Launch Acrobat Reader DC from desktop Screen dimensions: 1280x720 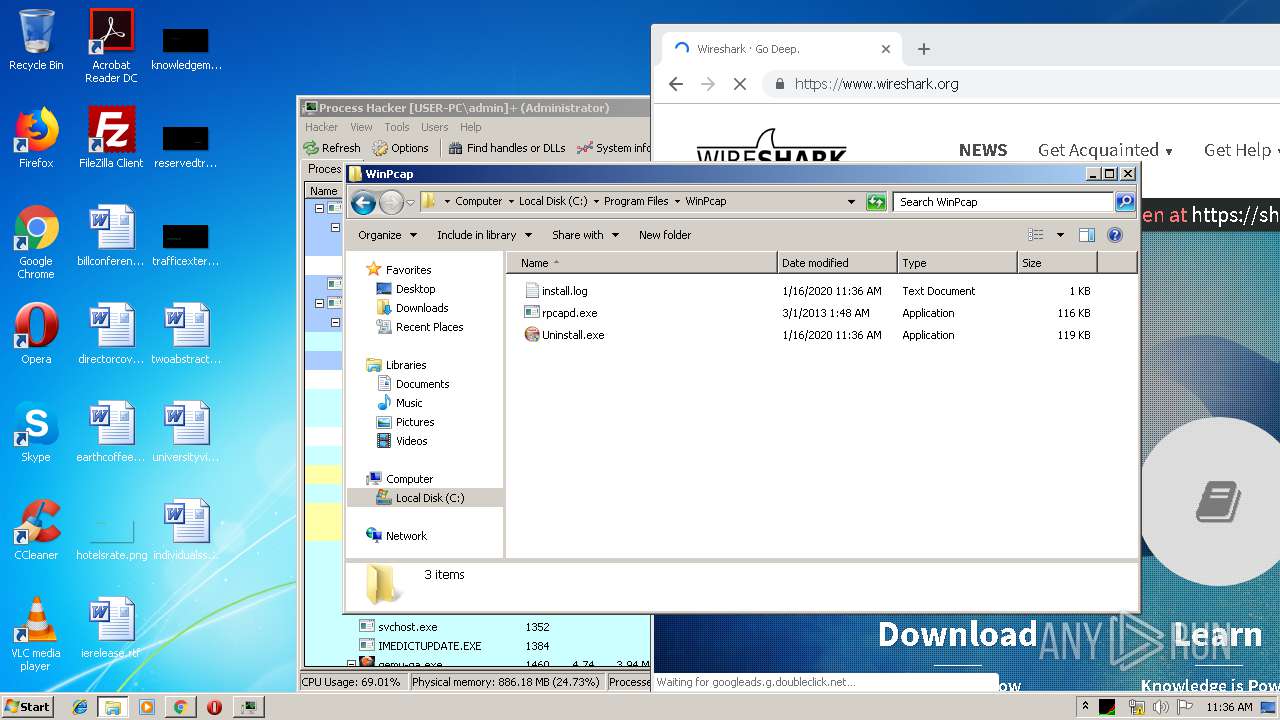coord(111,46)
